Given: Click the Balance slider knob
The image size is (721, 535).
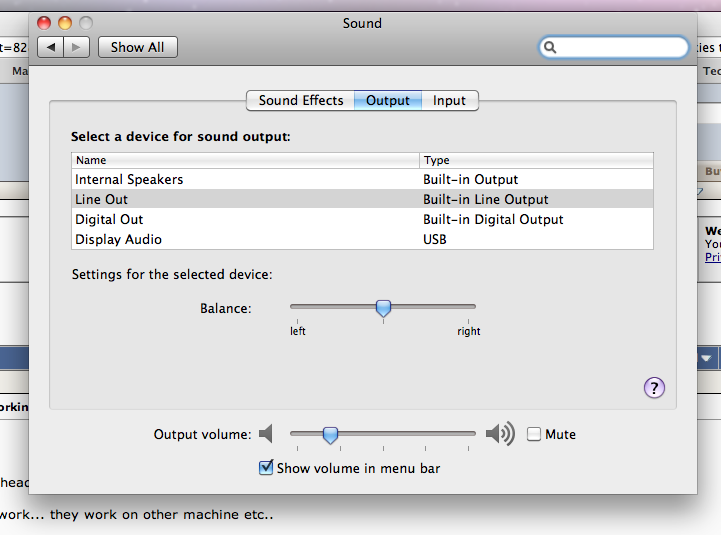Looking at the screenshot, I should (383, 308).
